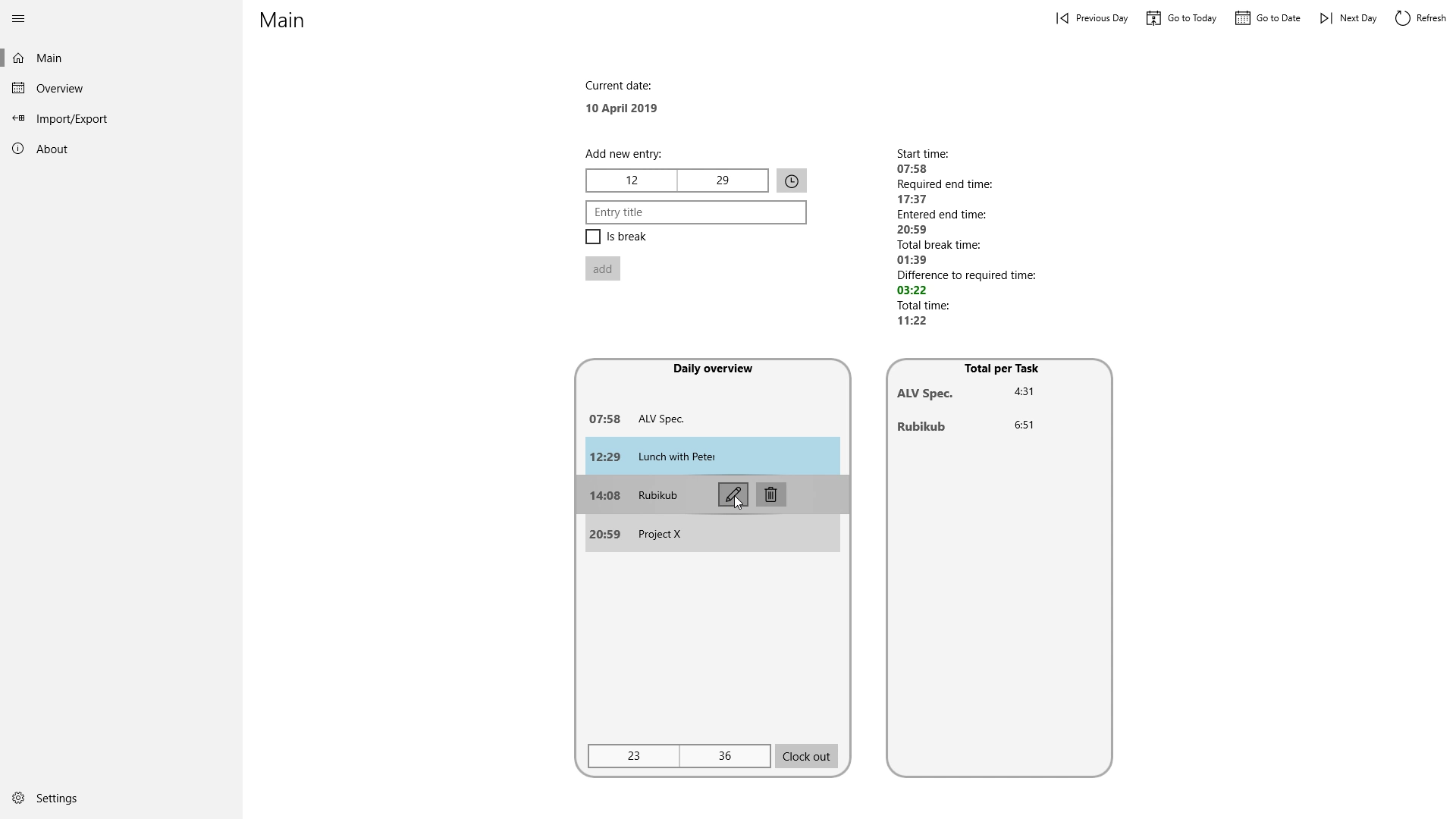The image size is (1456, 819).
Task: Enable the Is break checkbox
Action: [x=593, y=237]
